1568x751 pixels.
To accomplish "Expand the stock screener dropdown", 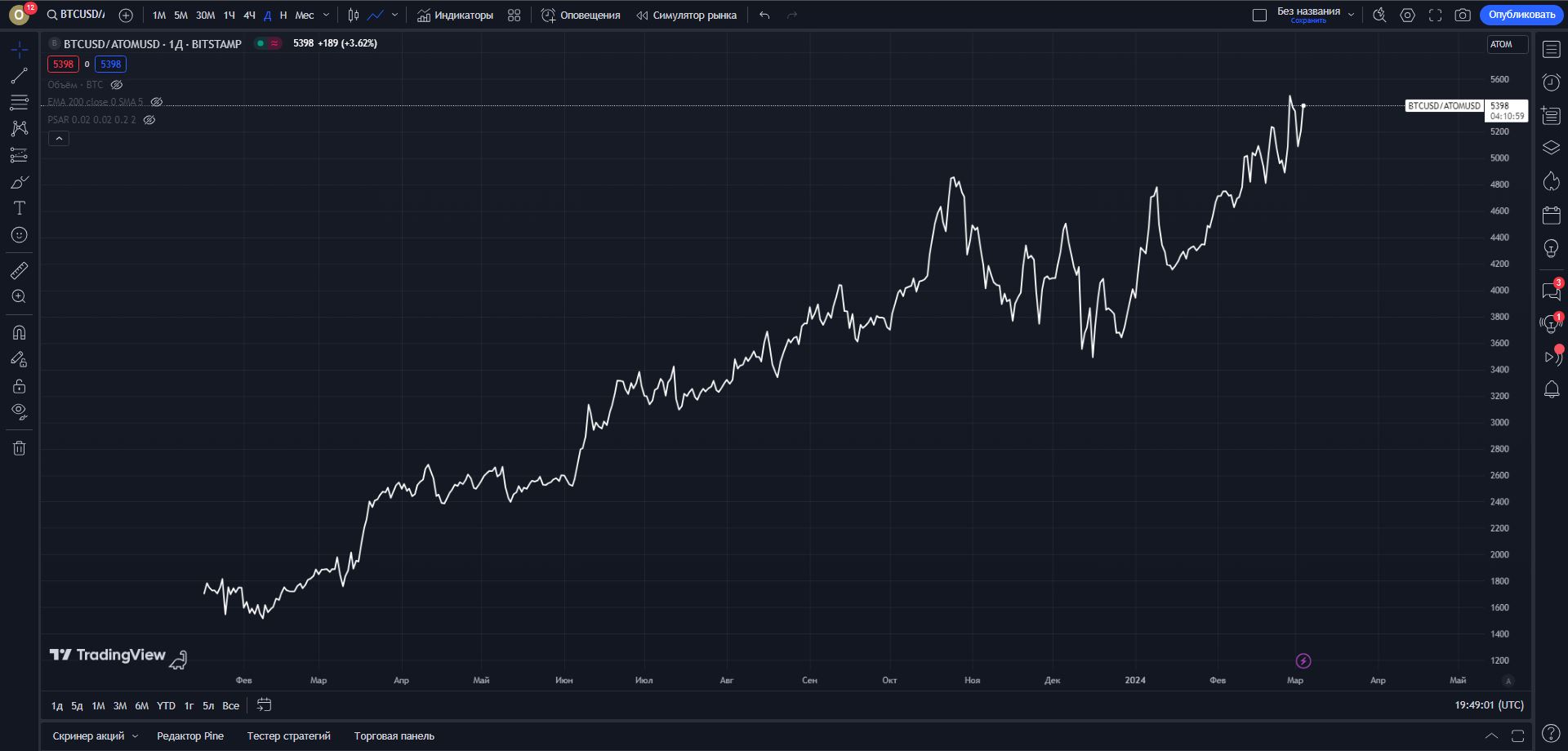I will point(136,735).
